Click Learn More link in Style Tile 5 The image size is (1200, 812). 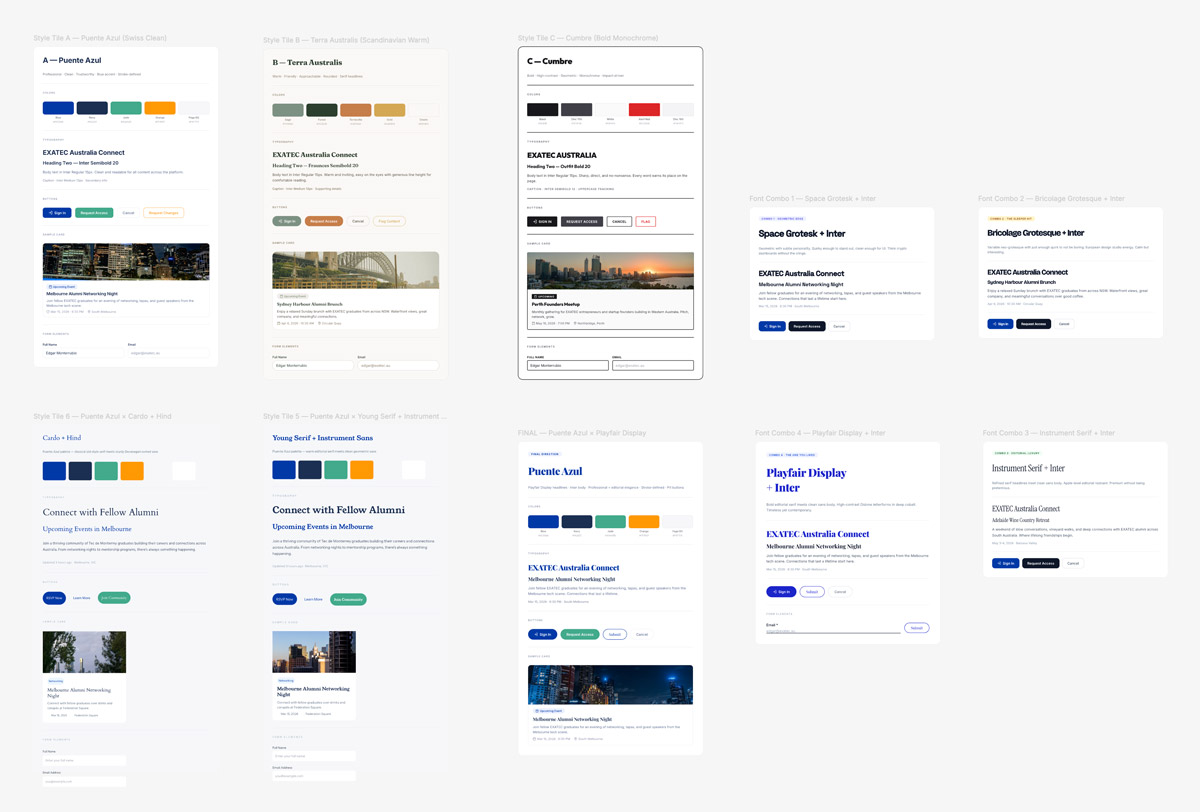click(313, 599)
